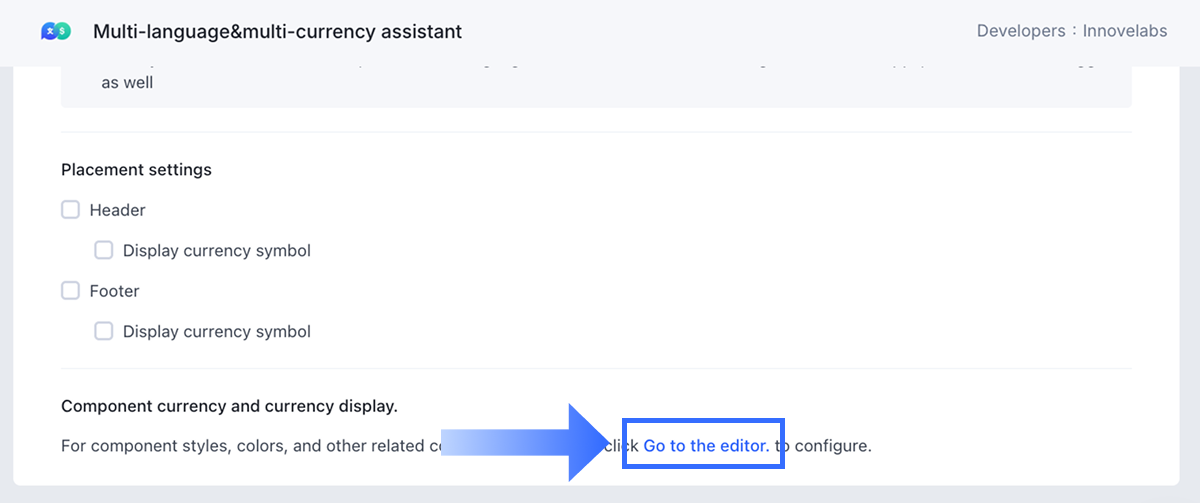The height and width of the screenshot is (503, 1200).
Task: Click Display currency symbol label below Footer
Action: [216, 331]
